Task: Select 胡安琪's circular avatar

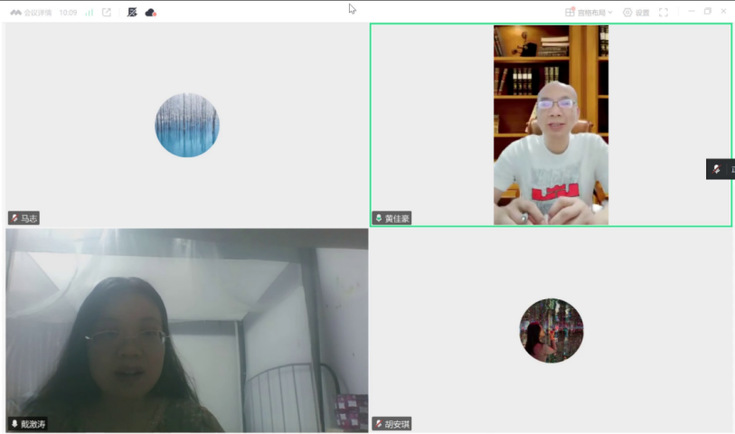Action: pos(551,330)
